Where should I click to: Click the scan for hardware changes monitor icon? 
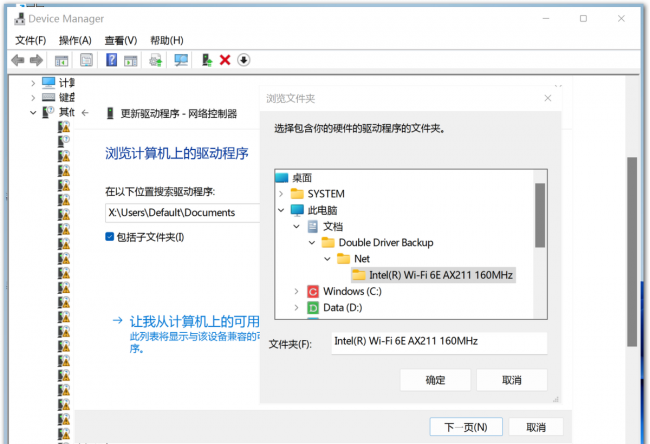(x=181, y=61)
